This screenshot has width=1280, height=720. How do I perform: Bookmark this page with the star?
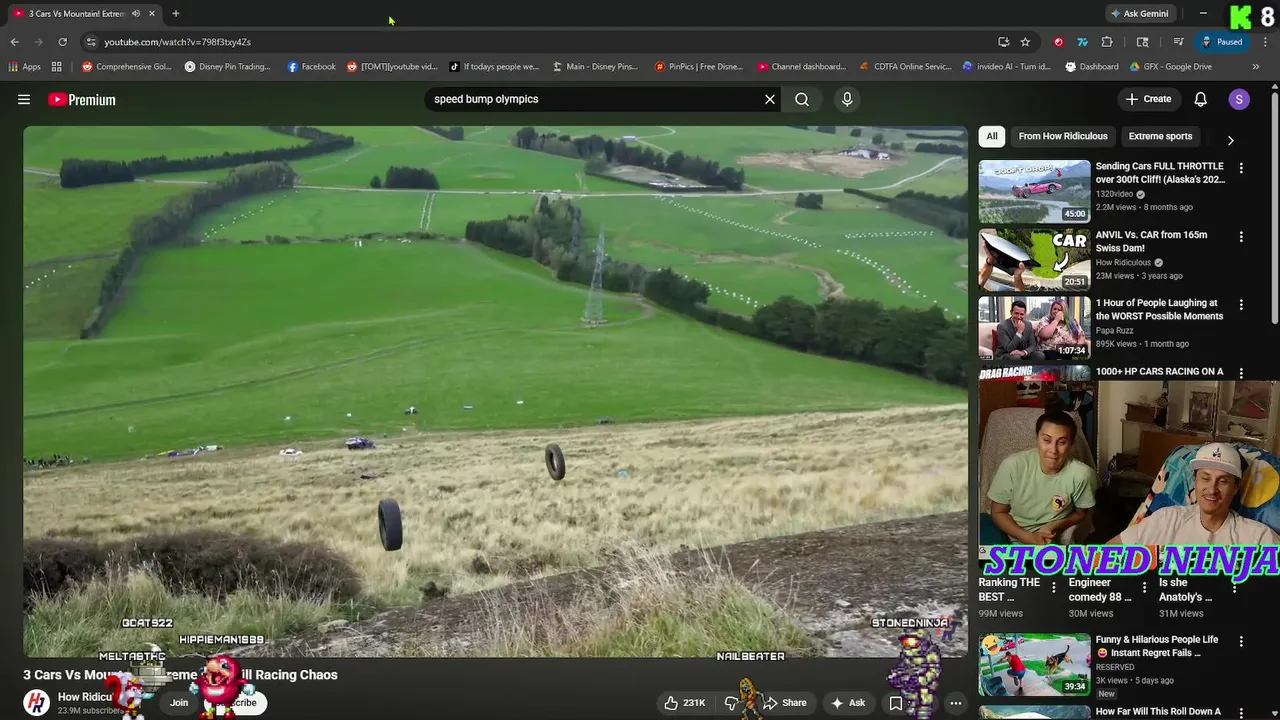(x=1025, y=42)
